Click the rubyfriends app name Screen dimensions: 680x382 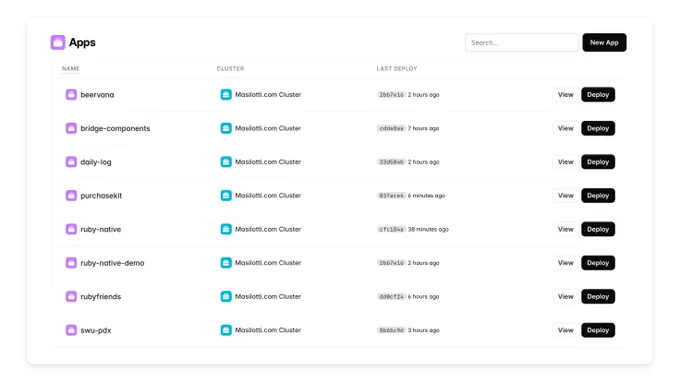(x=101, y=297)
